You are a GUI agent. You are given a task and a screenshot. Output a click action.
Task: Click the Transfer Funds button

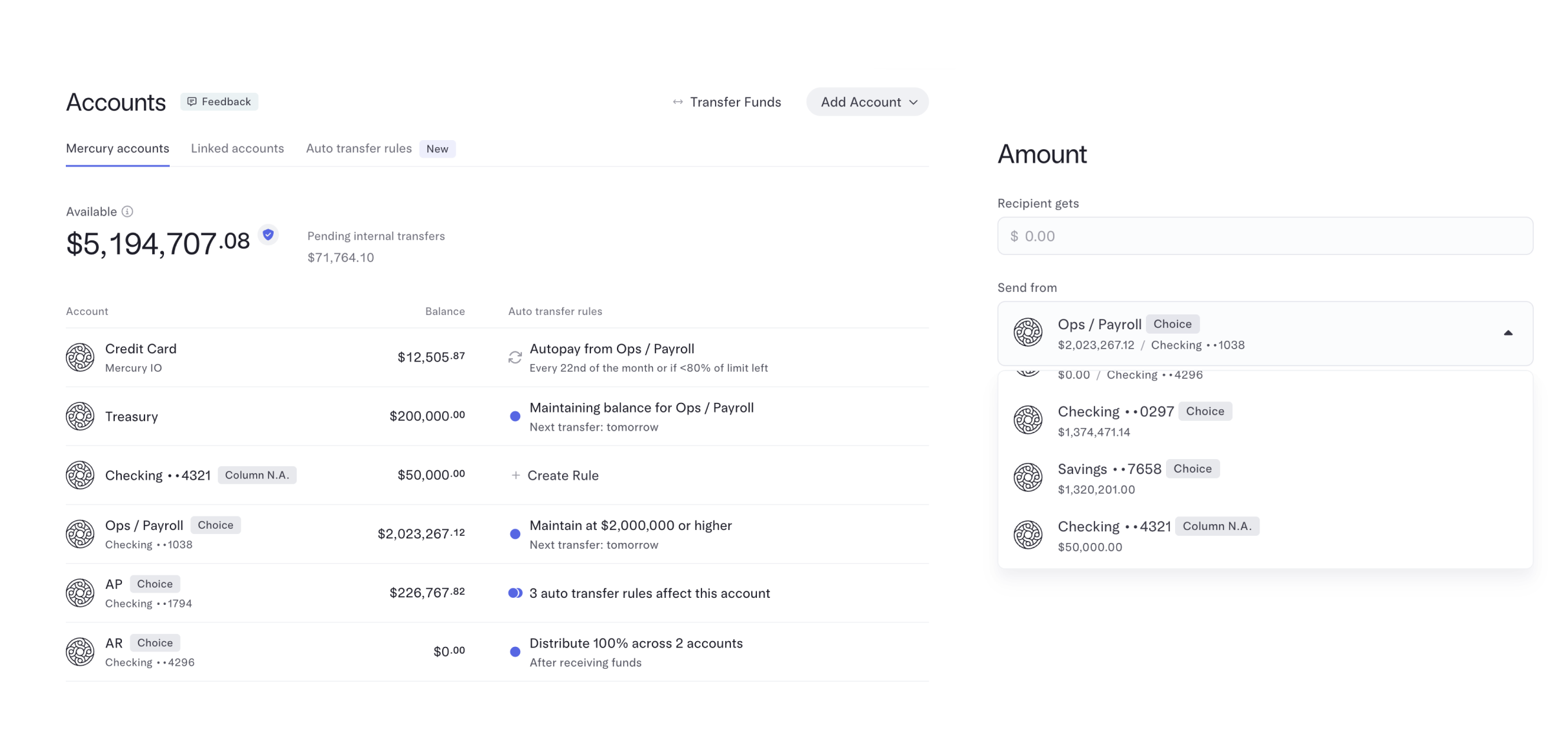pos(727,102)
